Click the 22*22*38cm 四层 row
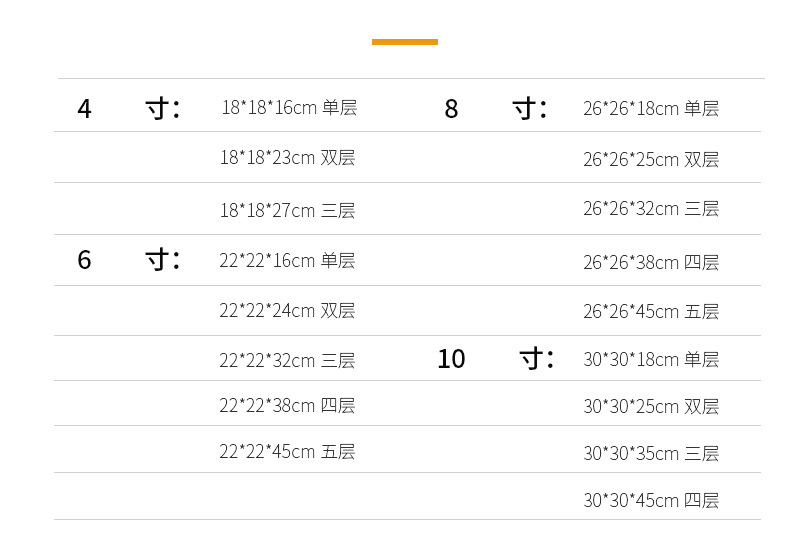The width and height of the screenshot is (800, 557). pyautogui.click(x=288, y=405)
